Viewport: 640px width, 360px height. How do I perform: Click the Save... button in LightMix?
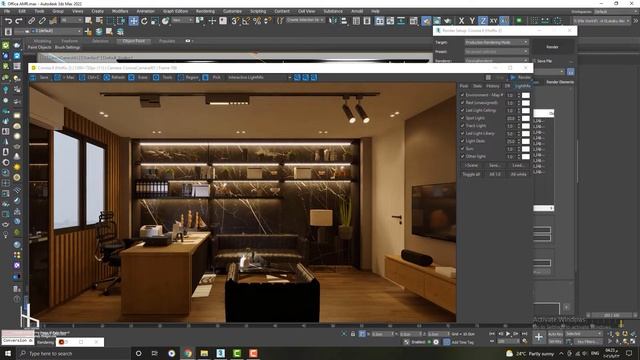[x=495, y=165]
